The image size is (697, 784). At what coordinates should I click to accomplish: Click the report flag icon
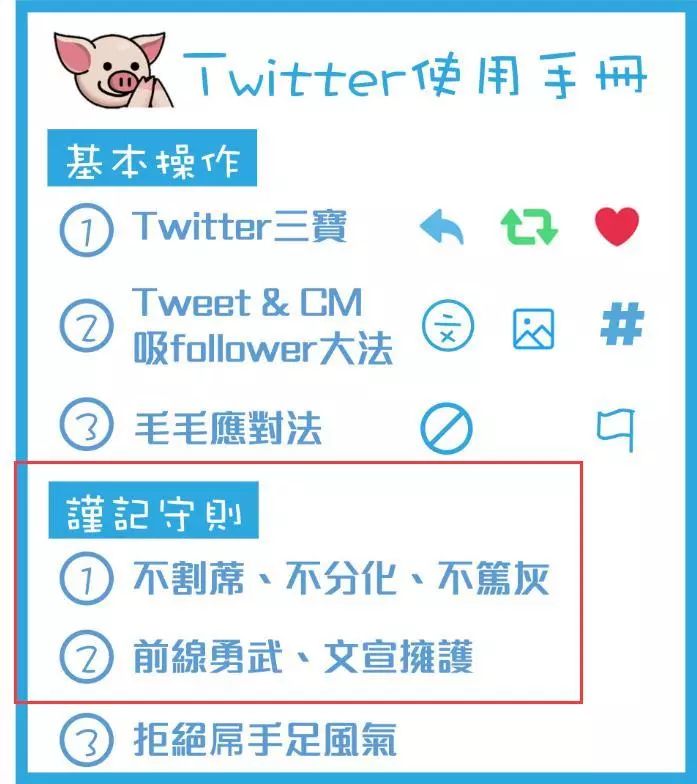pos(616,429)
